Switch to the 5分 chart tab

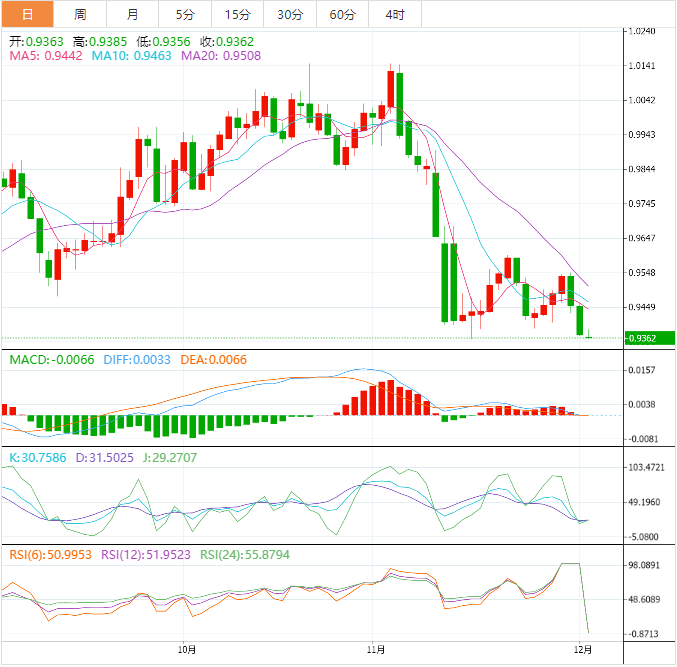185,14
